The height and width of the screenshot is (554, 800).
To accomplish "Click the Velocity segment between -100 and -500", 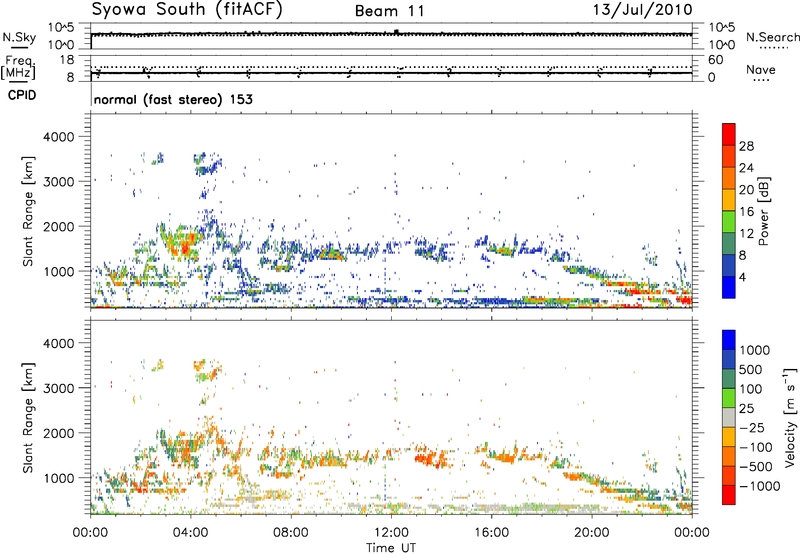I will click(x=729, y=456).
